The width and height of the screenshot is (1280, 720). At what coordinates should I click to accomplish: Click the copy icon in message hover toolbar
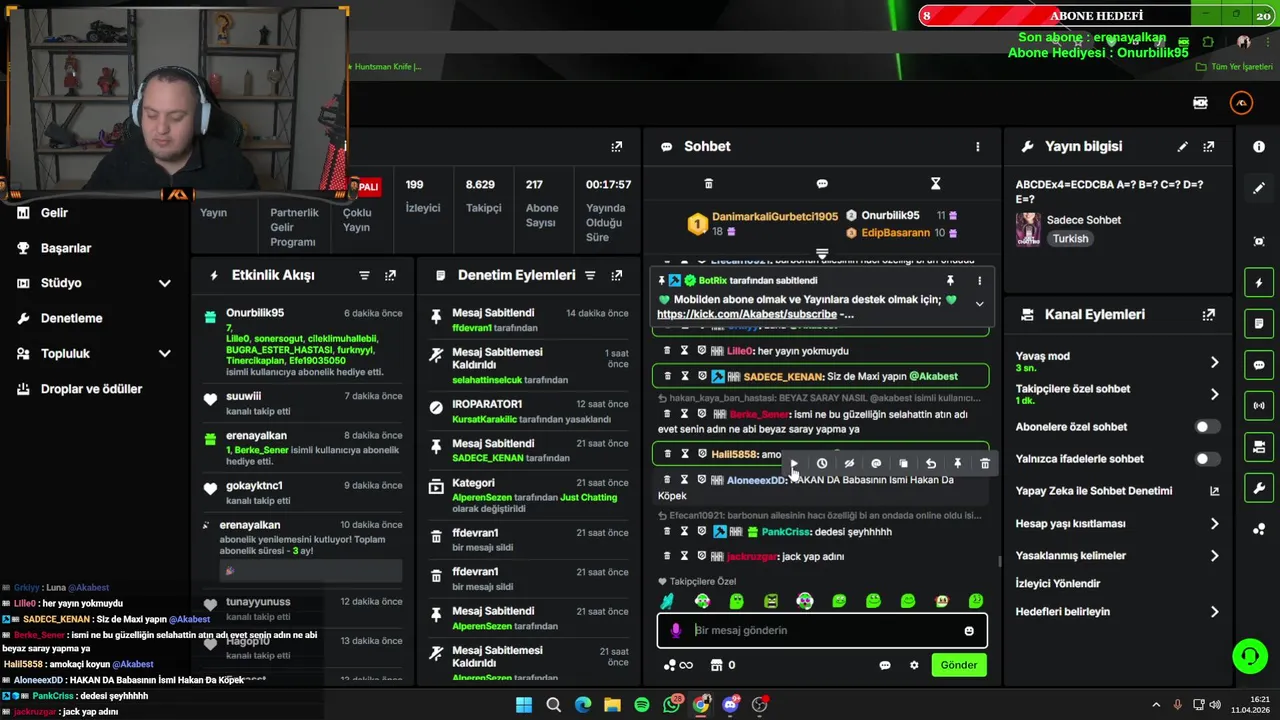[x=903, y=464]
